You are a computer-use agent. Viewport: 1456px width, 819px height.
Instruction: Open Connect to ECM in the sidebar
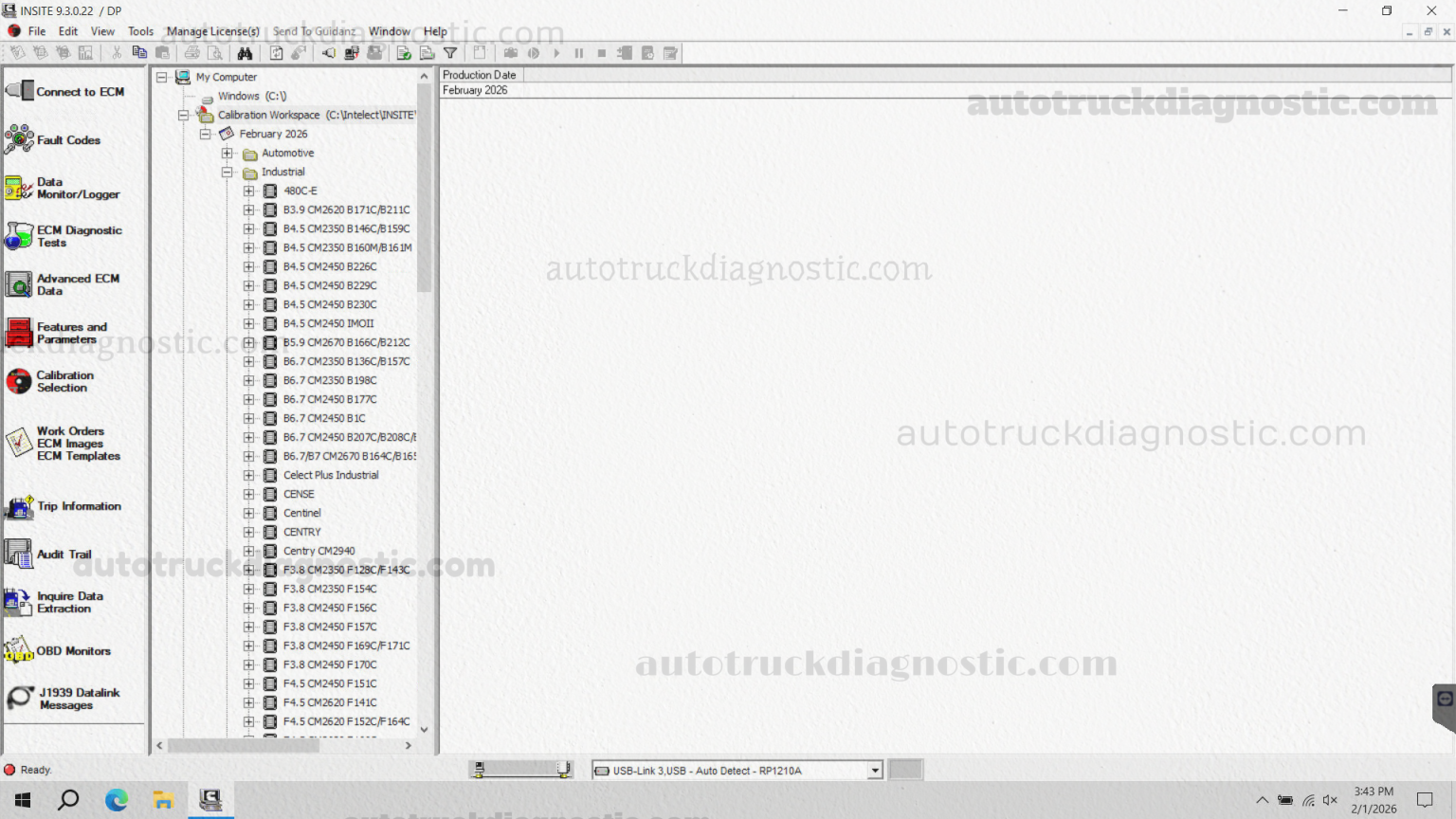tap(66, 92)
